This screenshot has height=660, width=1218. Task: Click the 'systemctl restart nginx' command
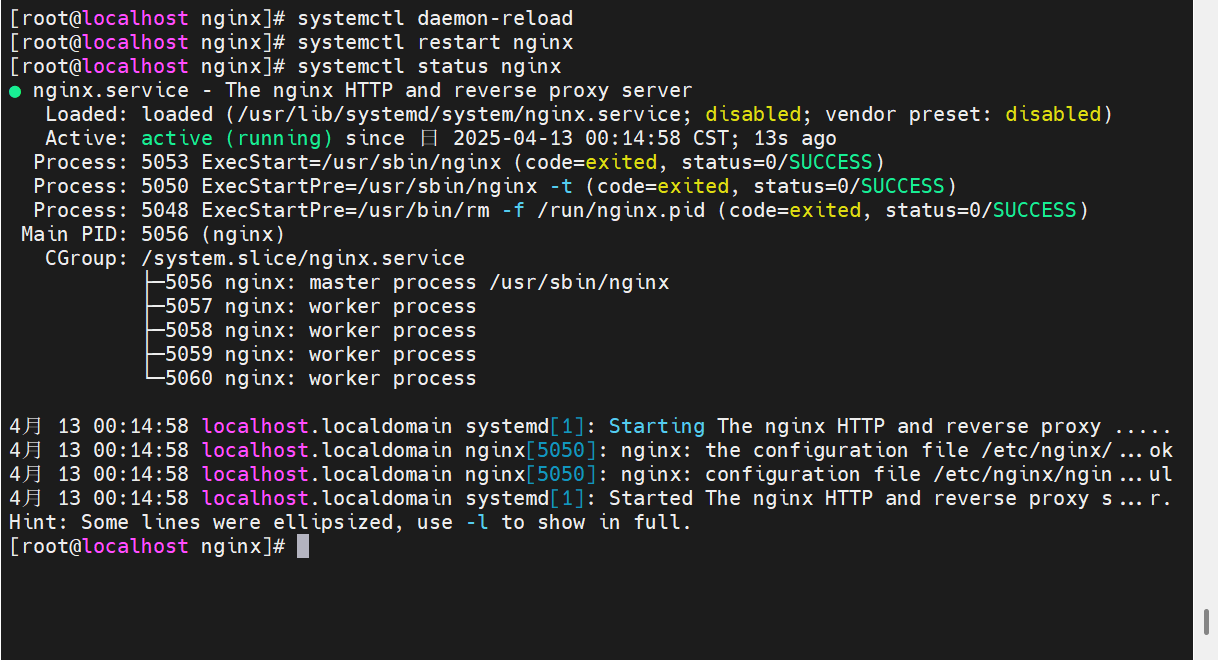(x=435, y=42)
